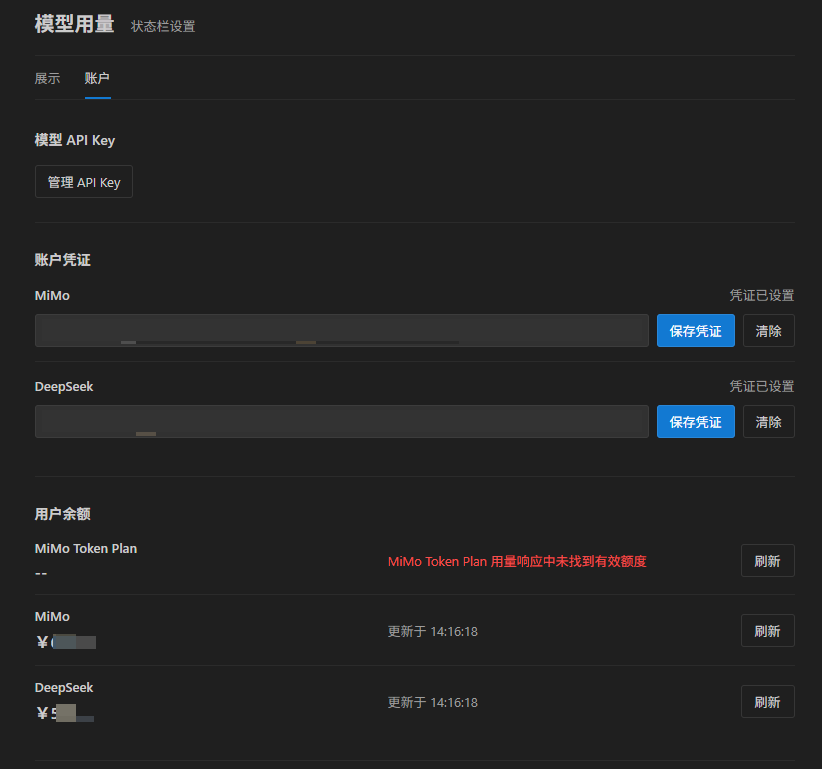Select the 账户 tab
This screenshot has width=822, height=769.
click(98, 79)
